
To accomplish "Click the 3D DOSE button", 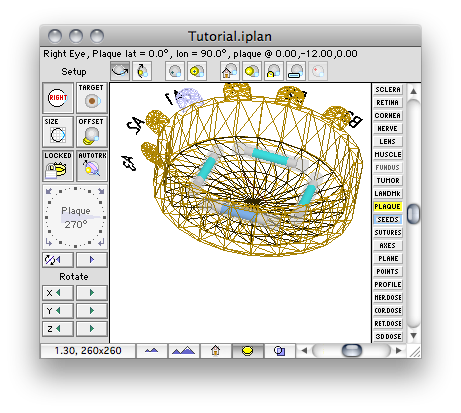I will coord(388,337).
